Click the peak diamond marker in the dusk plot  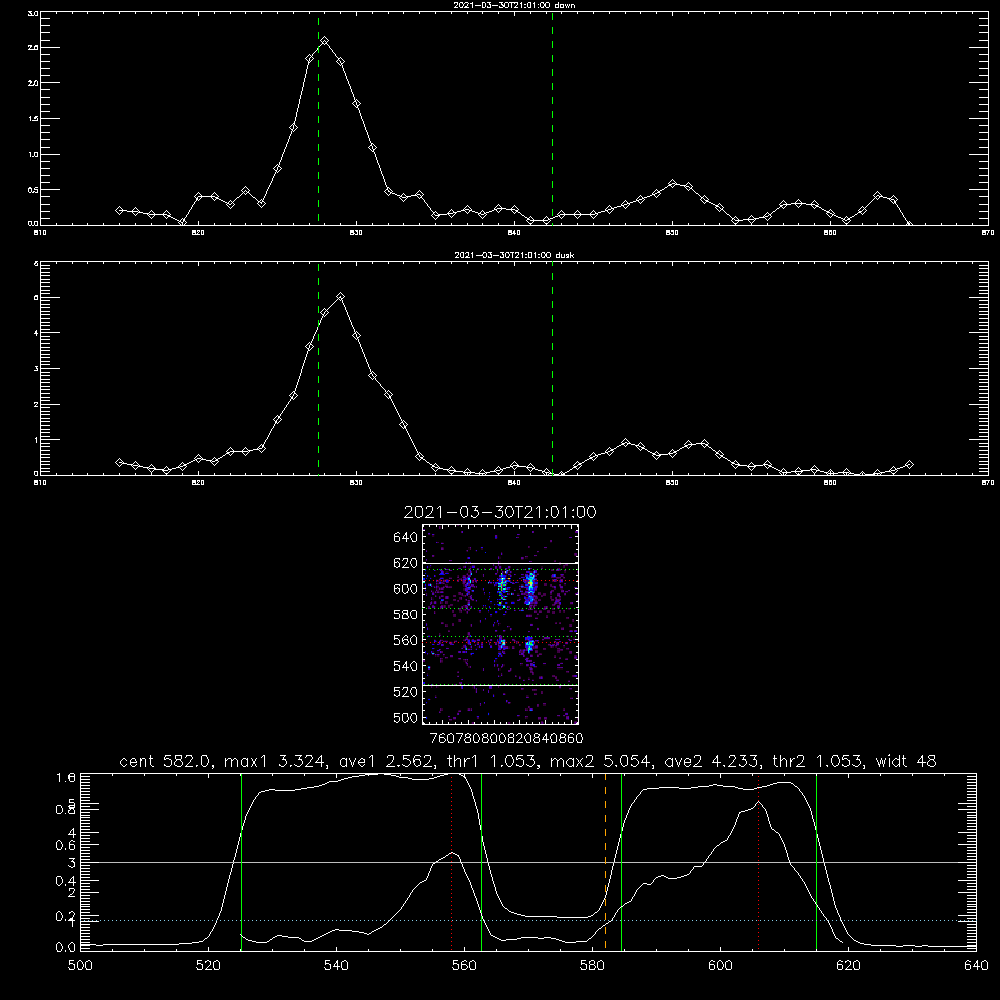point(341,297)
